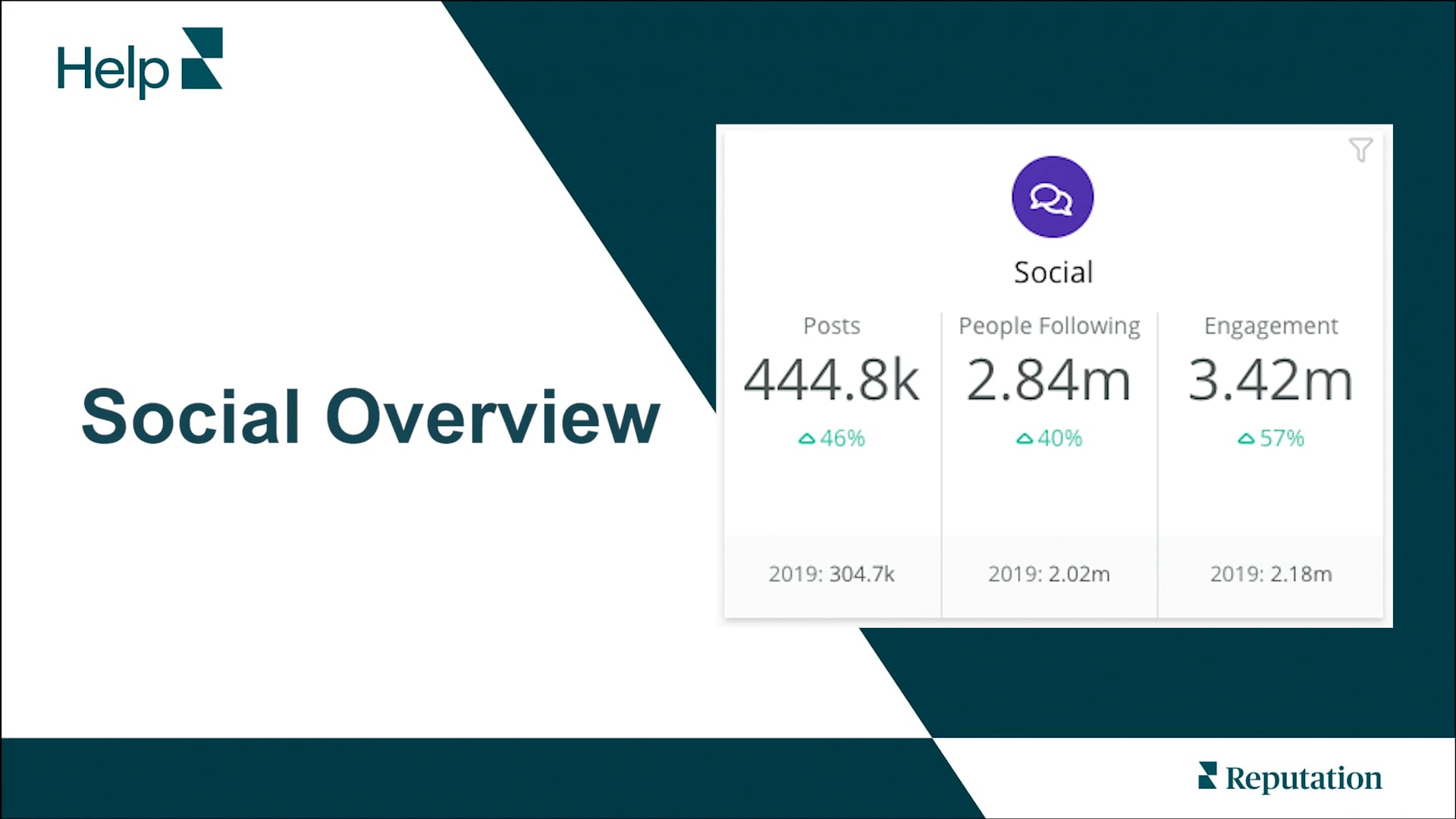Click the Reputation brand text
This screenshot has width=1456, height=819.
point(1304,779)
